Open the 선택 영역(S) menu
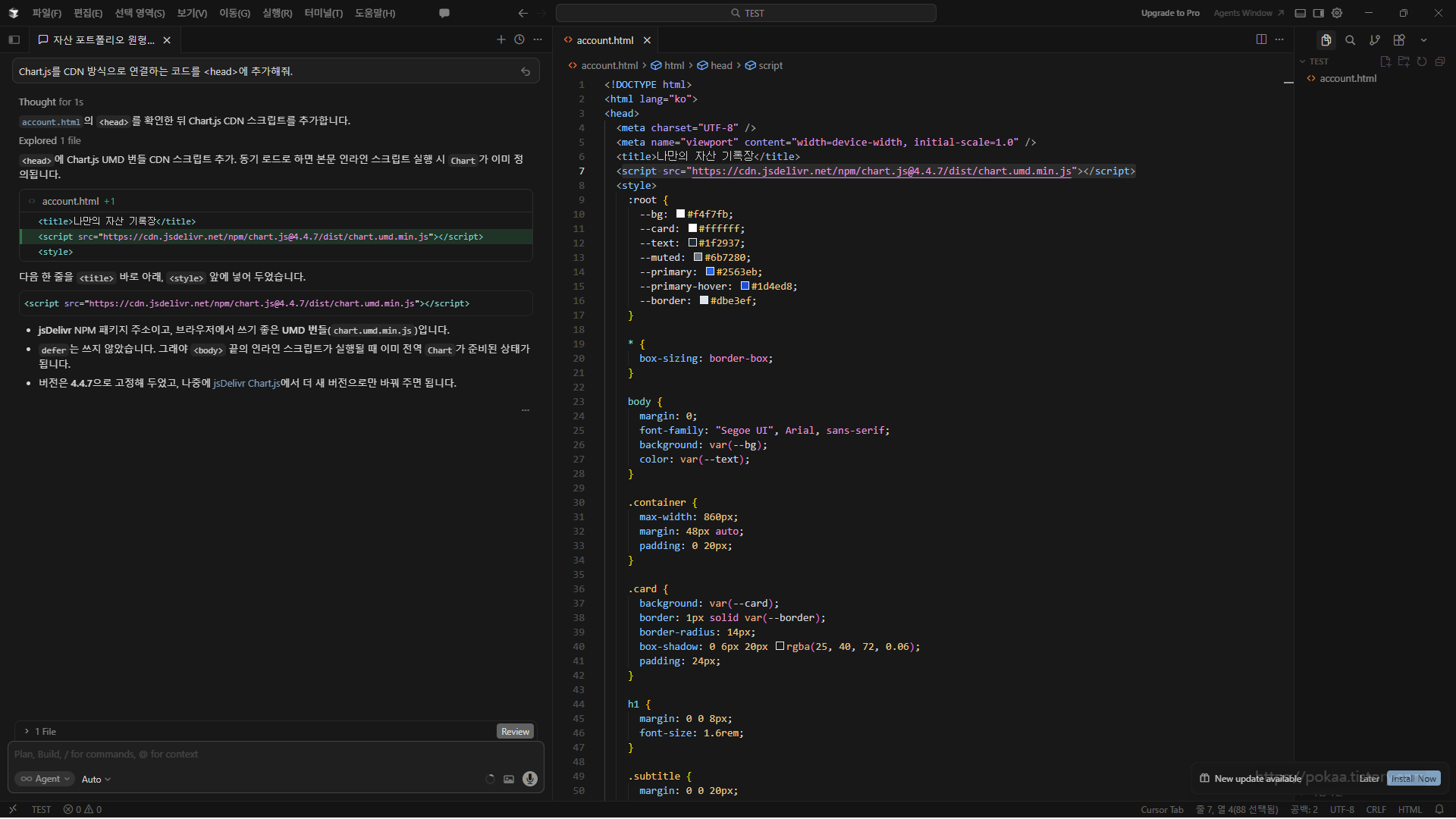 click(140, 13)
